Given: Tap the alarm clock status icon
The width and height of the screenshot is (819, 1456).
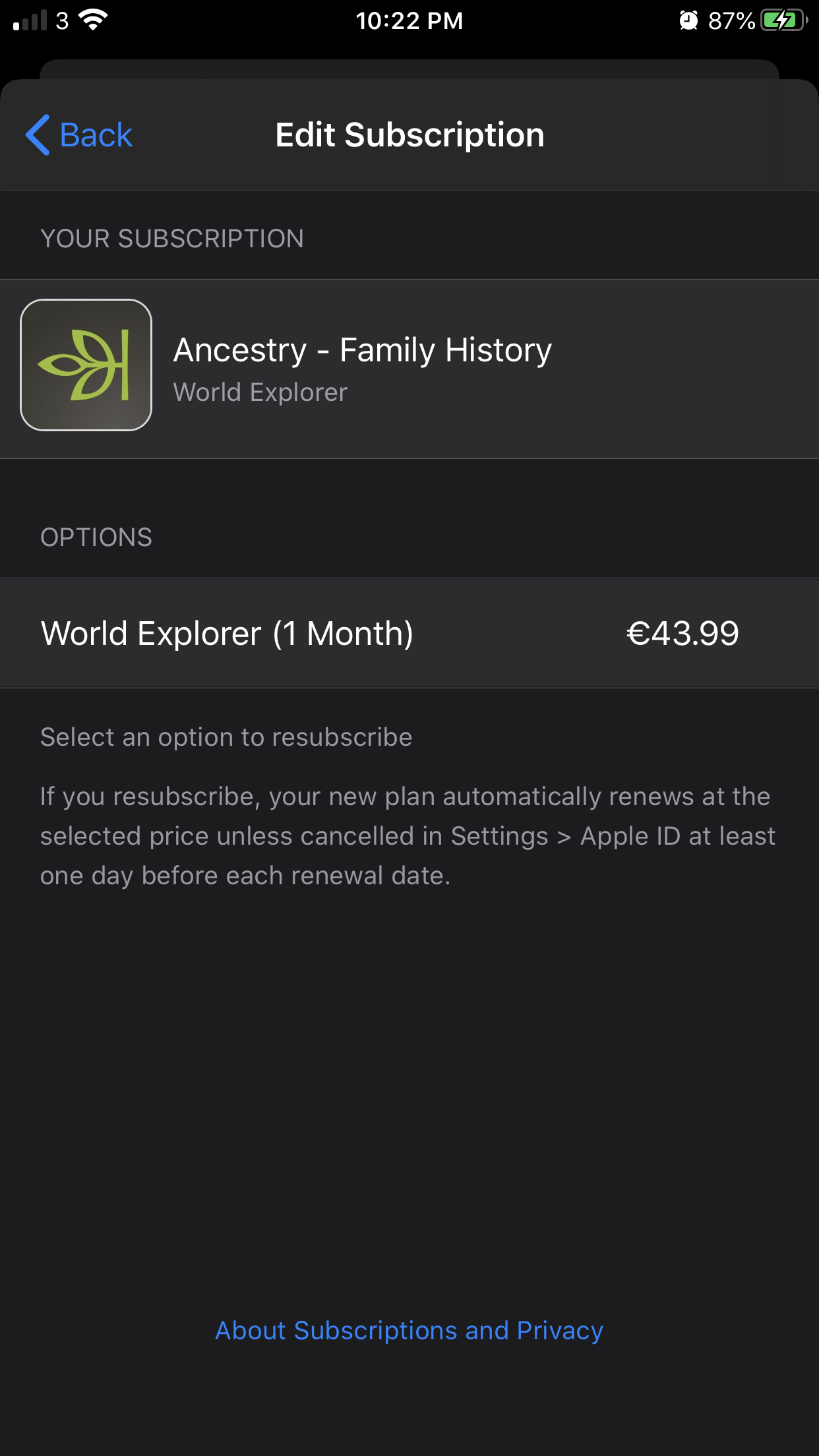Looking at the screenshot, I should (x=688, y=20).
